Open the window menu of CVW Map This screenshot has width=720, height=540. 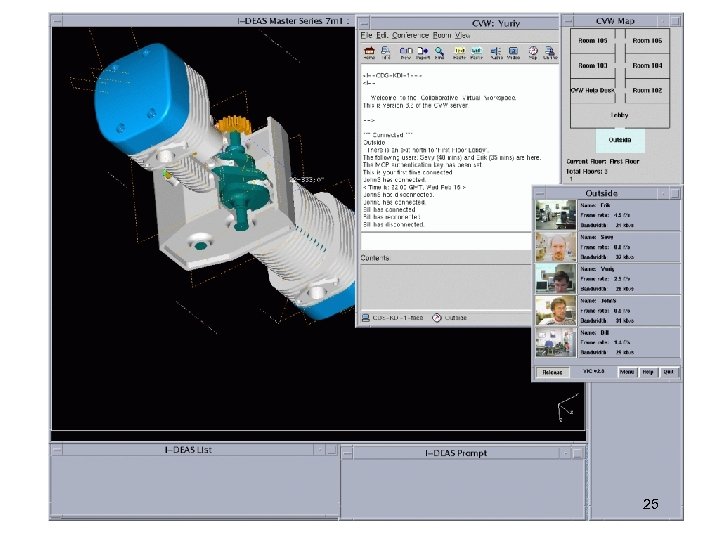tap(568, 21)
